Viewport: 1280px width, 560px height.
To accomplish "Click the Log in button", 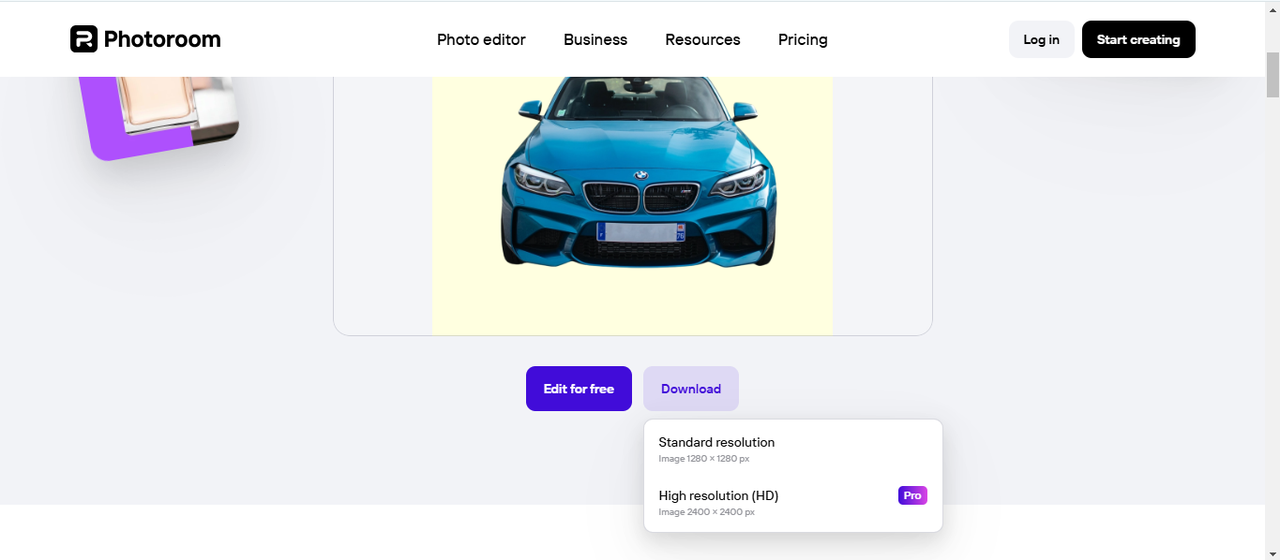I will pyautogui.click(x=1041, y=40).
